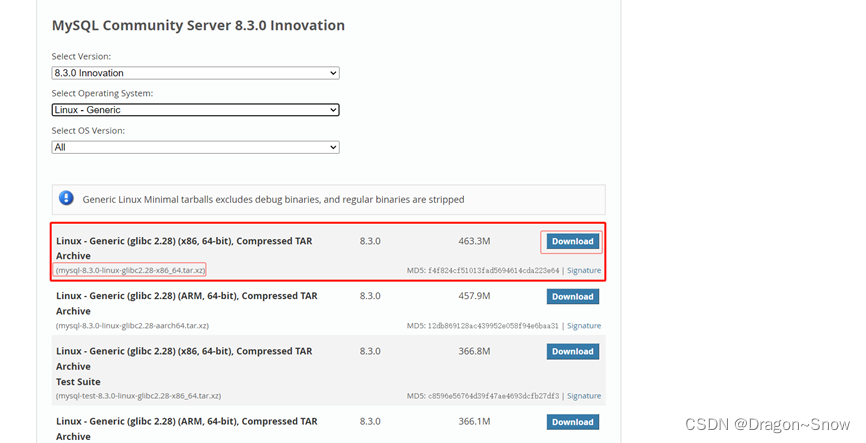Select the MD5 hash starting with f4f824cf
Screen dimensions: 866x443
coord(493,271)
